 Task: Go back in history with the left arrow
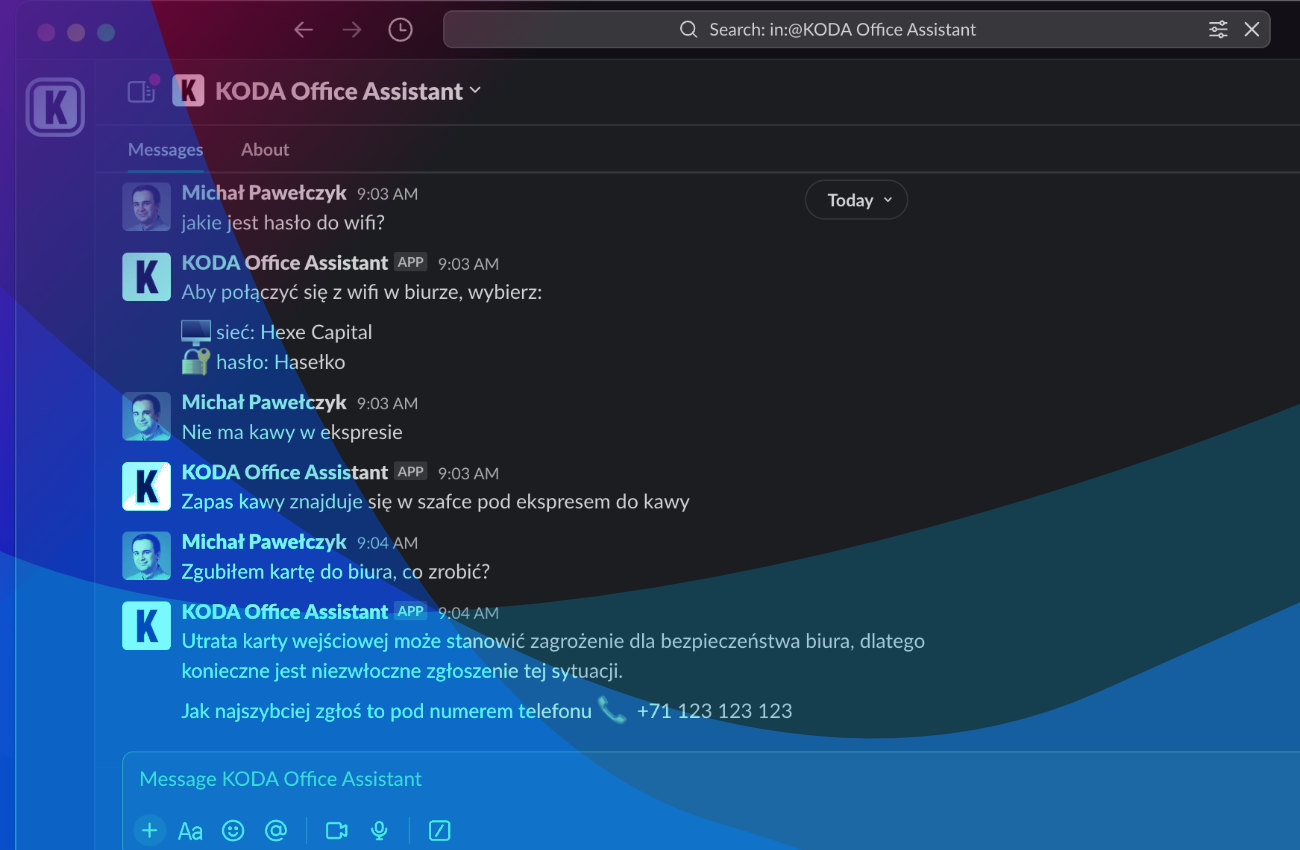(x=303, y=30)
